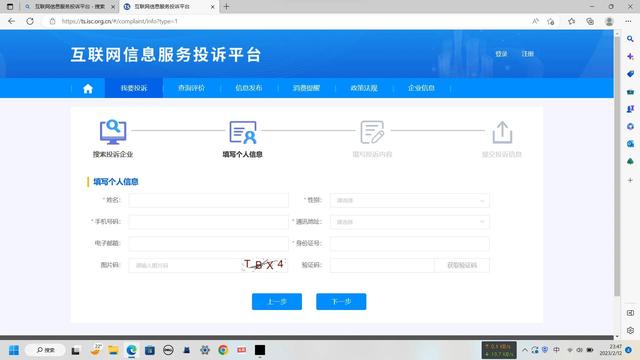
Task: Select the 我要投诉 navigation tab
Action: pyautogui.click(x=134, y=88)
